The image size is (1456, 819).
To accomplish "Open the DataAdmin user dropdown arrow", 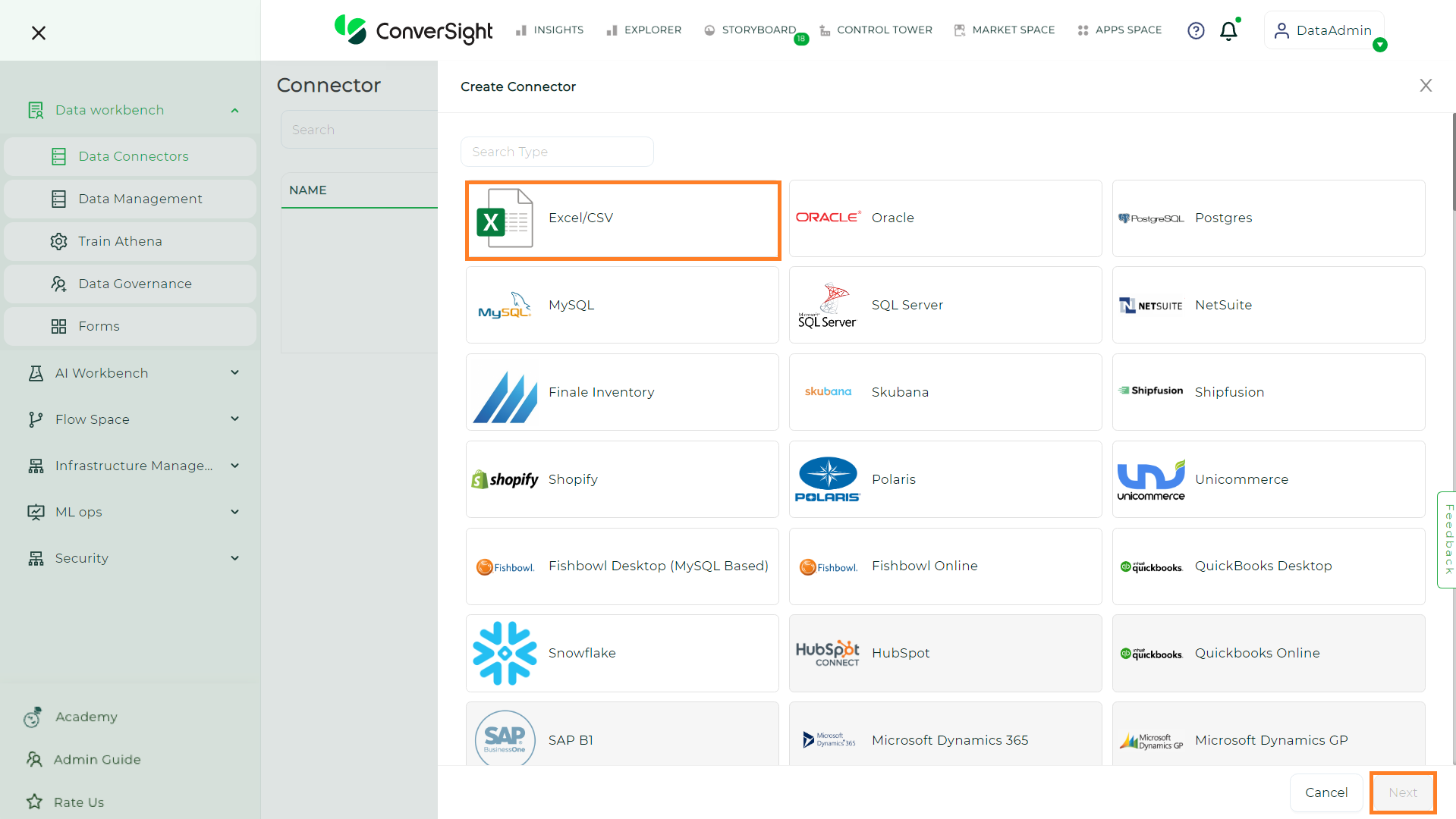I will point(1380,45).
